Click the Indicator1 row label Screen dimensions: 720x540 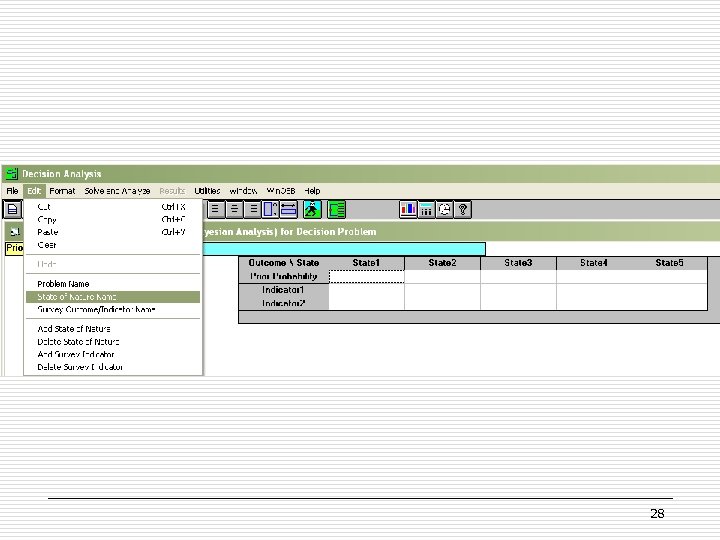click(284, 290)
